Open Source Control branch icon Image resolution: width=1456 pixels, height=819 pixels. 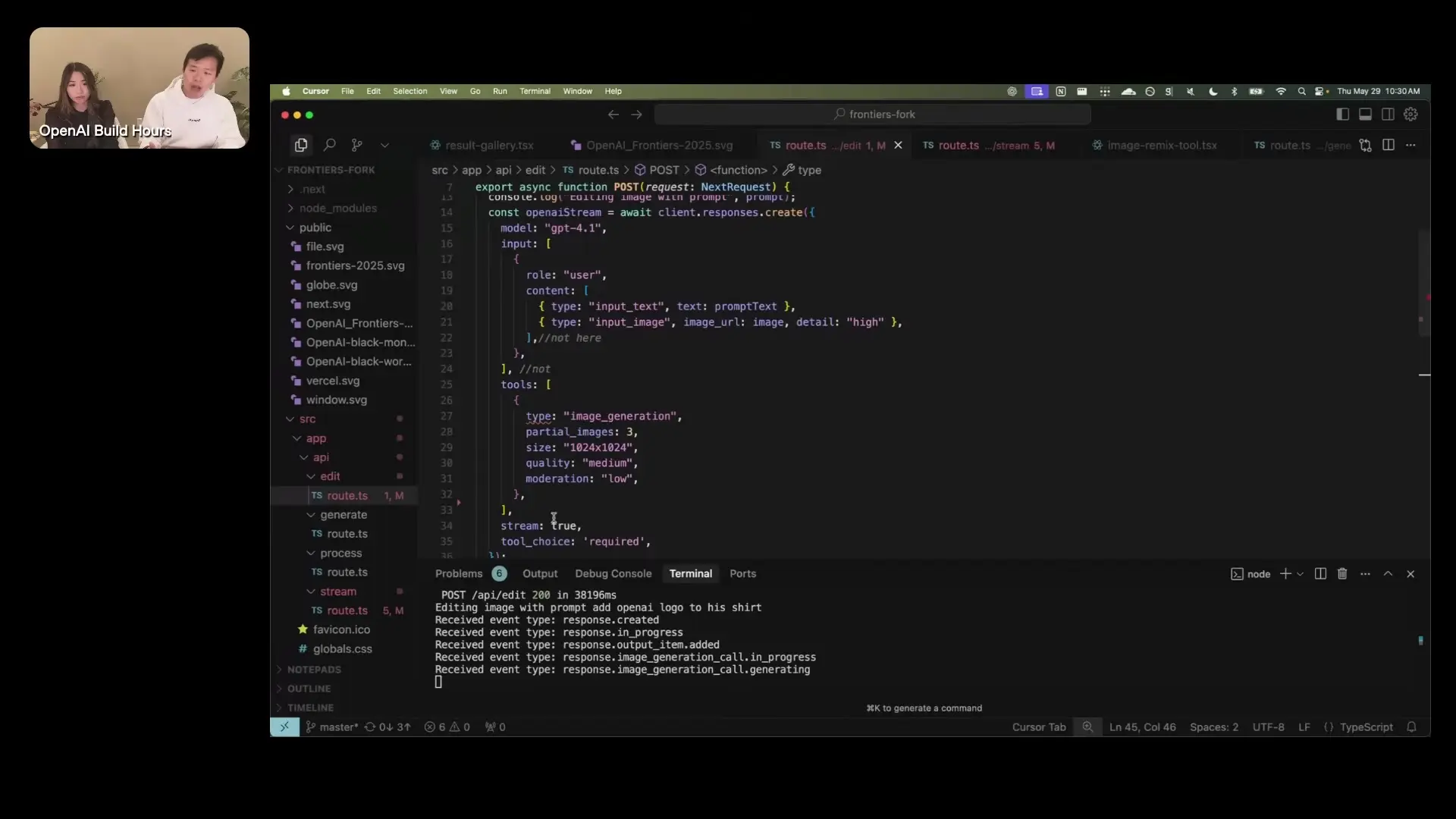pos(356,145)
